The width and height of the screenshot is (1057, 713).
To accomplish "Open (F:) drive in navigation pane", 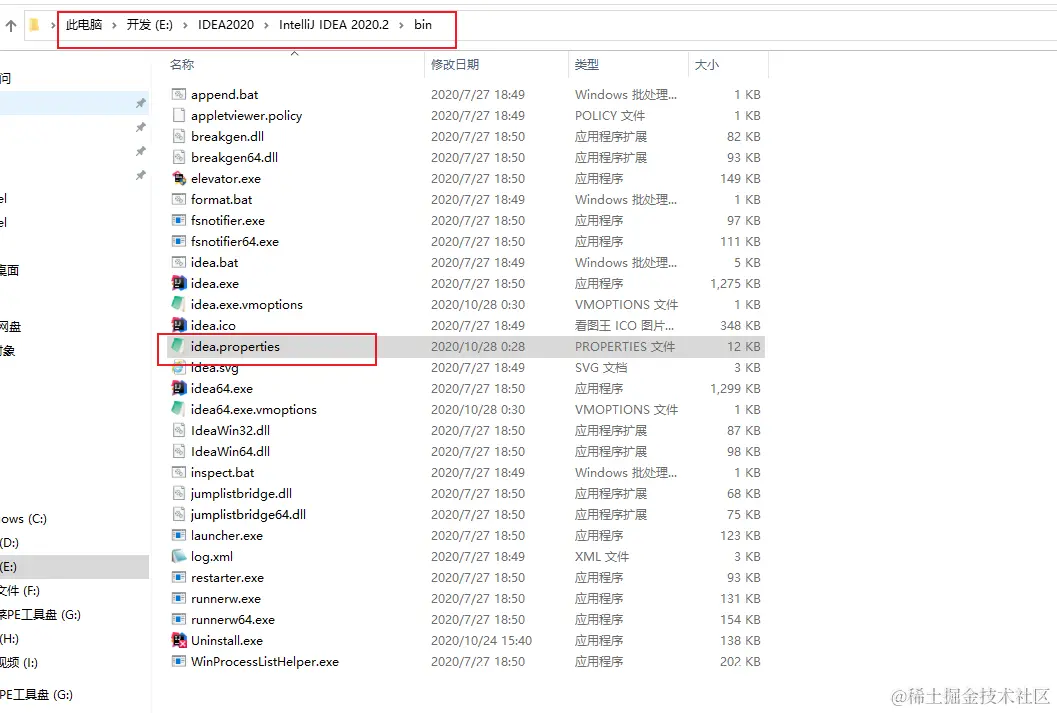I will (20, 591).
